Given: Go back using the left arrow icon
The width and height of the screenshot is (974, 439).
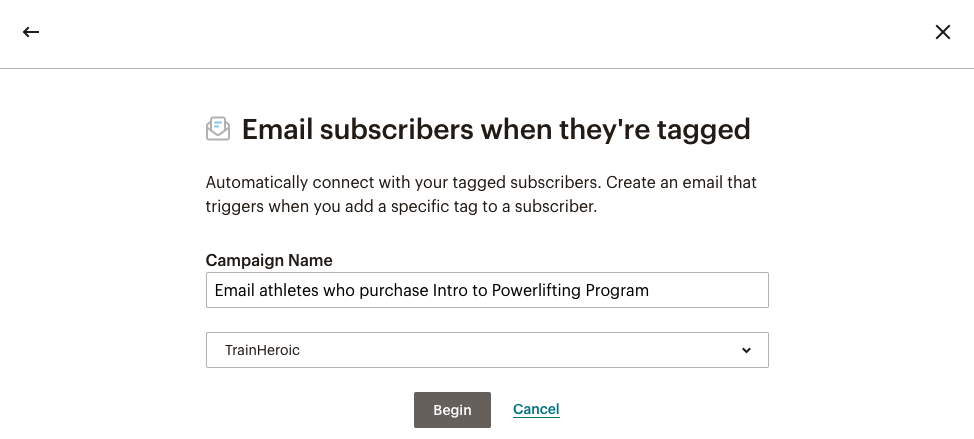Looking at the screenshot, I should [30, 32].
